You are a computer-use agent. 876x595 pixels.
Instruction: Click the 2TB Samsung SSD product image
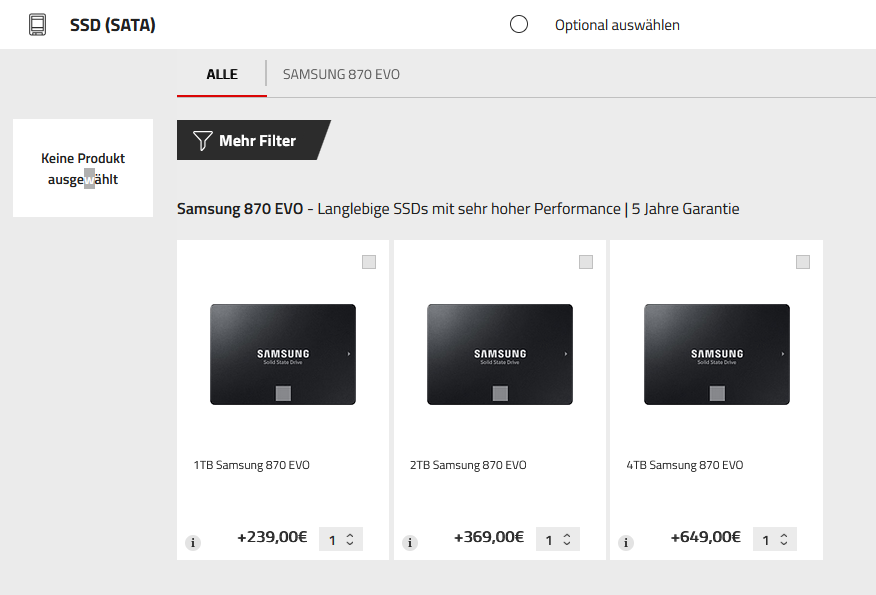click(499, 354)
